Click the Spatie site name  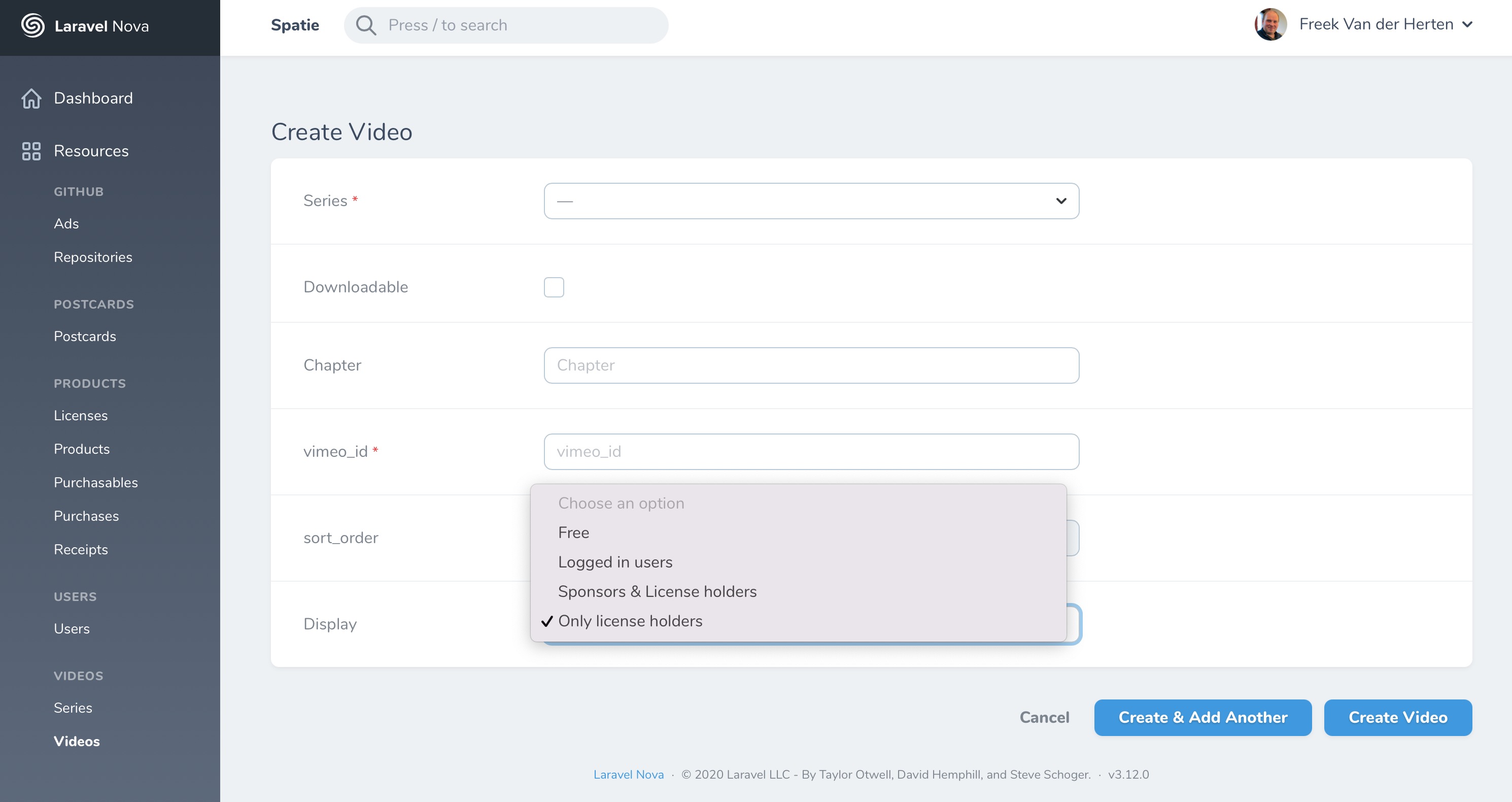pos(295,25)
